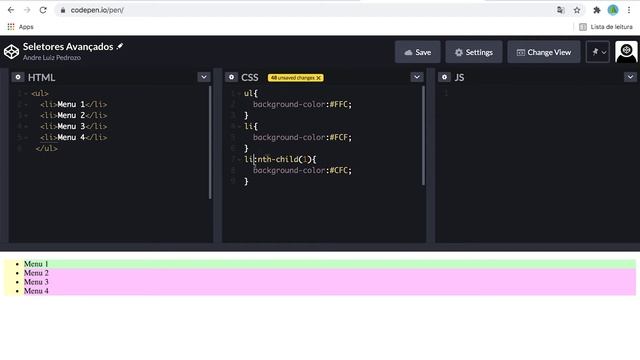This screenshot has height=360, width=640.
Task: Edit pen title with the pencil icon
Action: 120,46
